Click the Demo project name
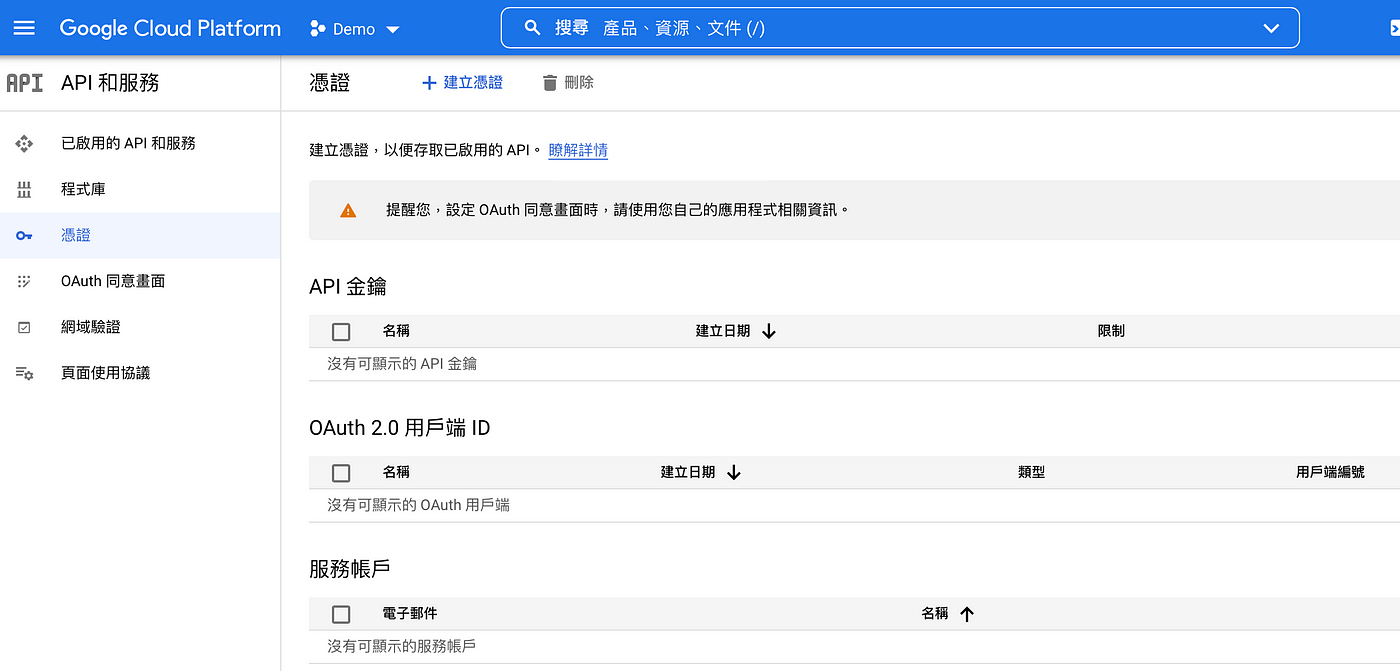1400x671 pixels. 354,29
